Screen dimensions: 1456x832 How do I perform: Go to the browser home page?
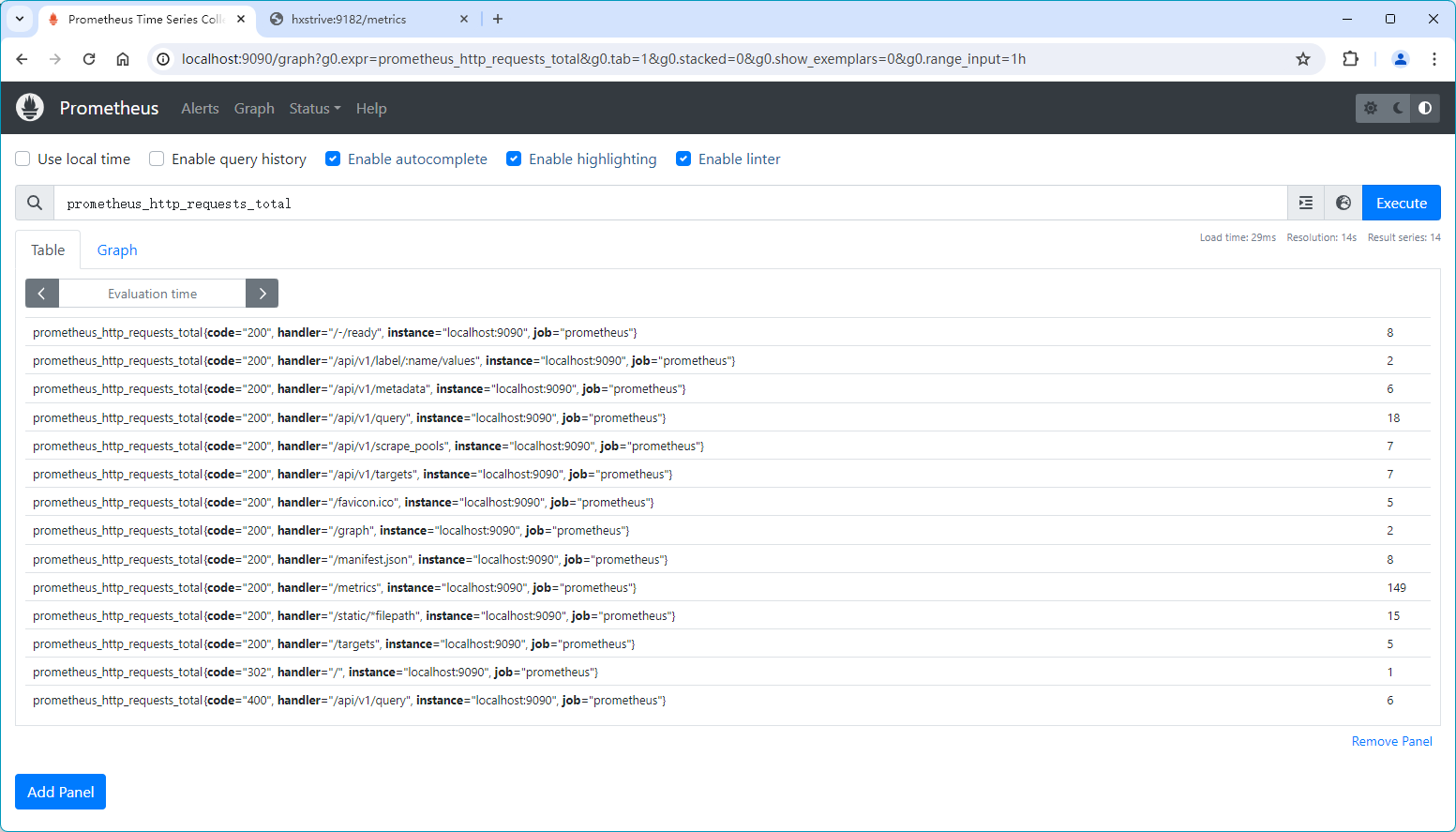[123, 59]
